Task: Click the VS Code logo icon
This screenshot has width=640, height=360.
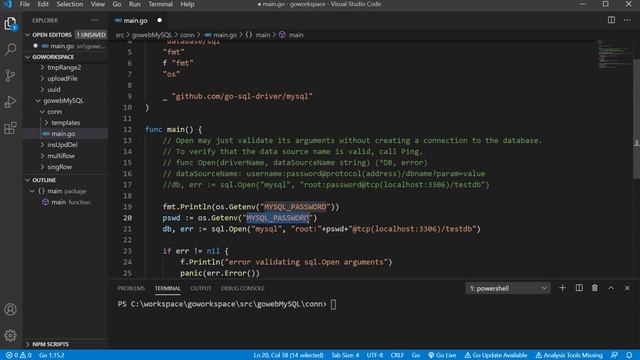Action: (x=8, y=4)
